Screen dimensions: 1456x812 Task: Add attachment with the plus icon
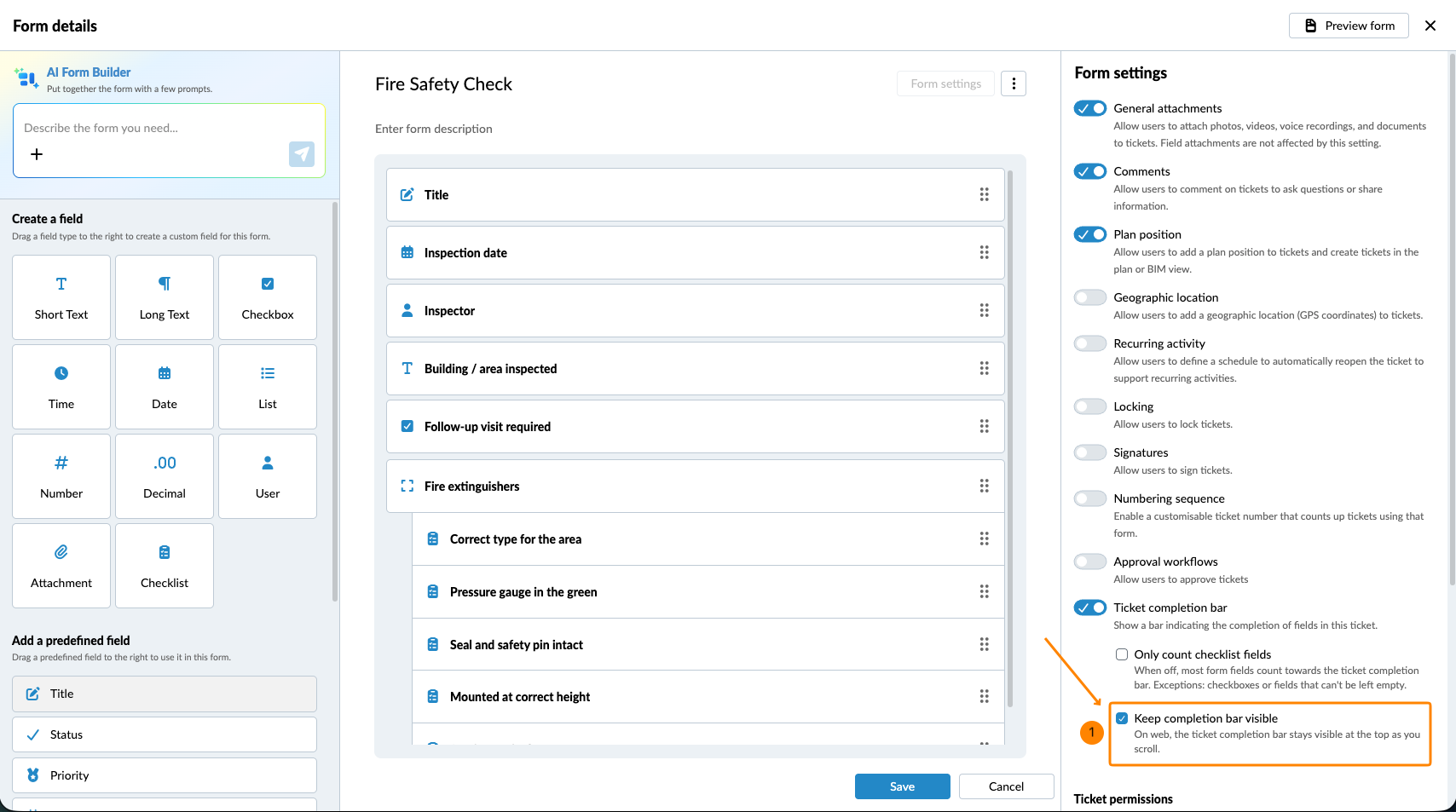coord(37,154)
